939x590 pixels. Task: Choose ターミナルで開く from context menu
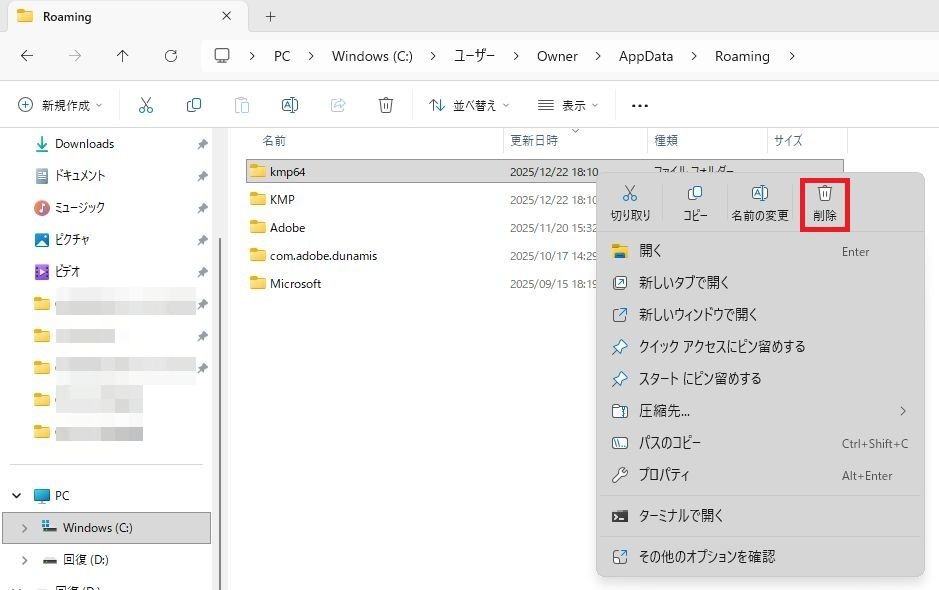681,516
